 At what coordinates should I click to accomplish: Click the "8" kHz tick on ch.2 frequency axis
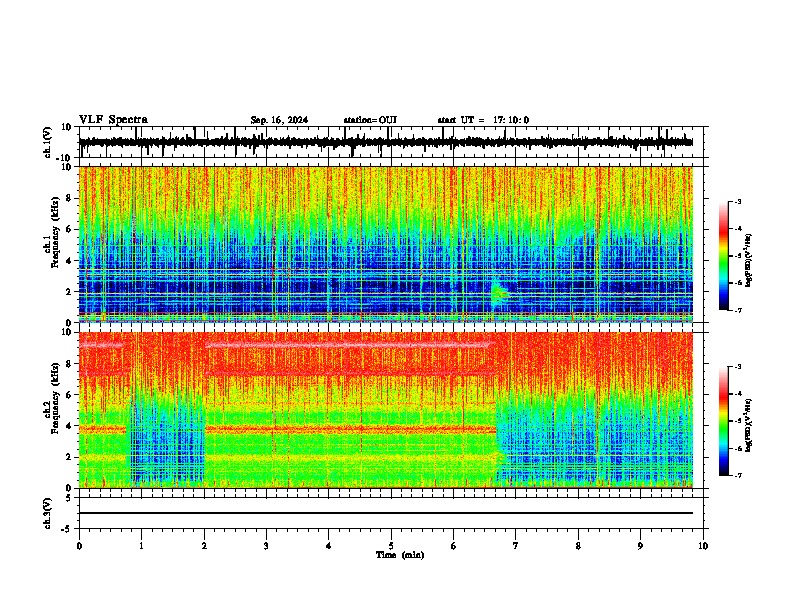pos(69,364)
